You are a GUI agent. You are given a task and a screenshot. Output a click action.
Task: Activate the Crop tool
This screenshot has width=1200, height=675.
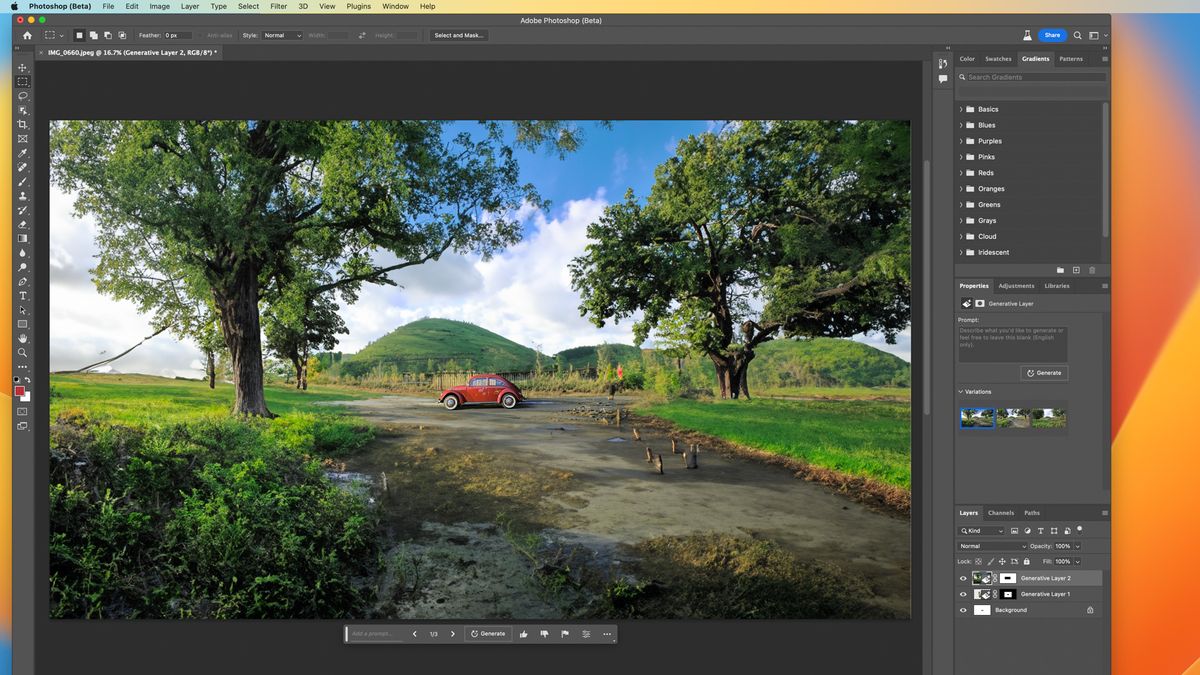22,123
